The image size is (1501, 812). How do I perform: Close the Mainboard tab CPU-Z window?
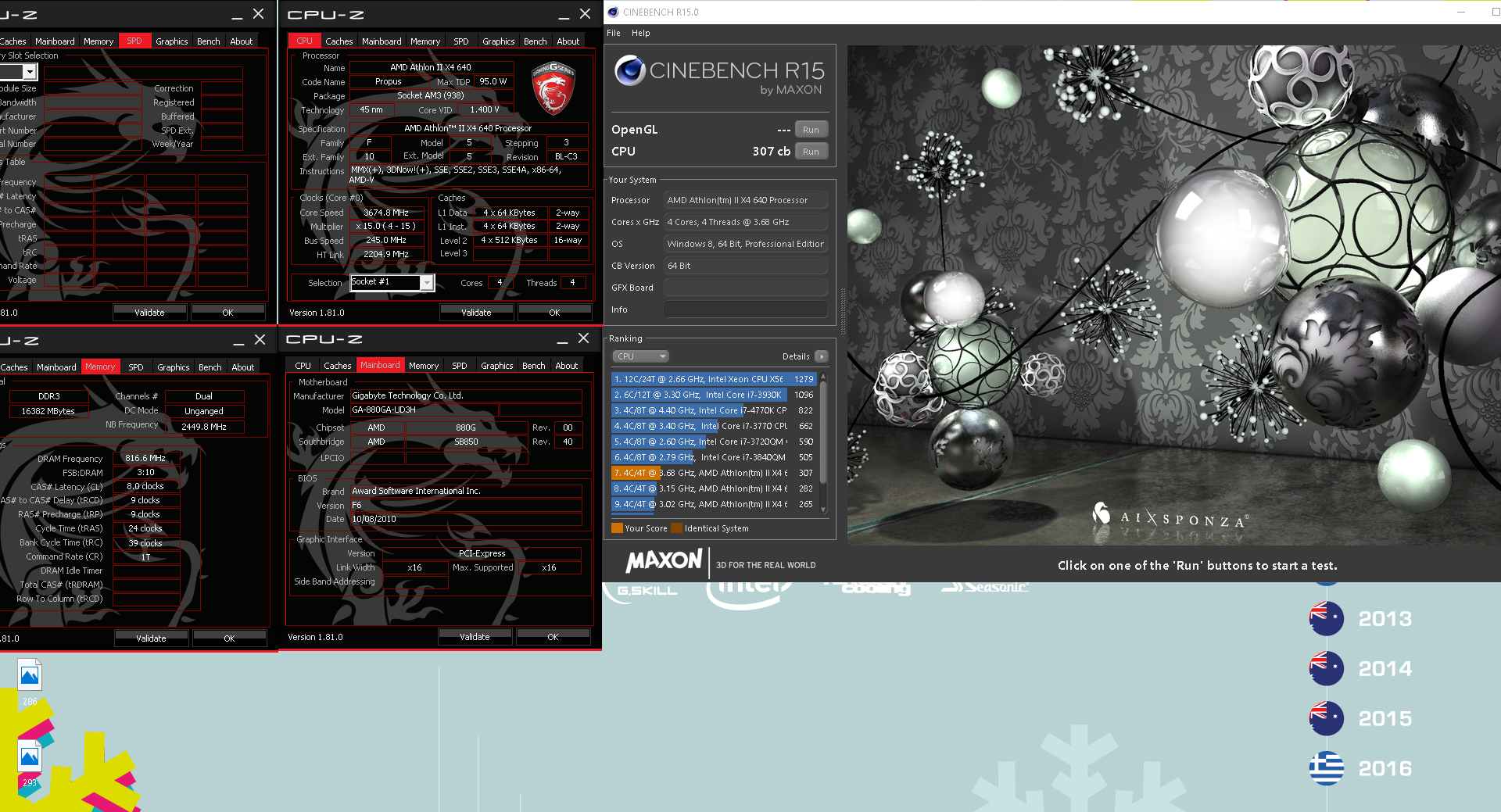pos(583,338)
